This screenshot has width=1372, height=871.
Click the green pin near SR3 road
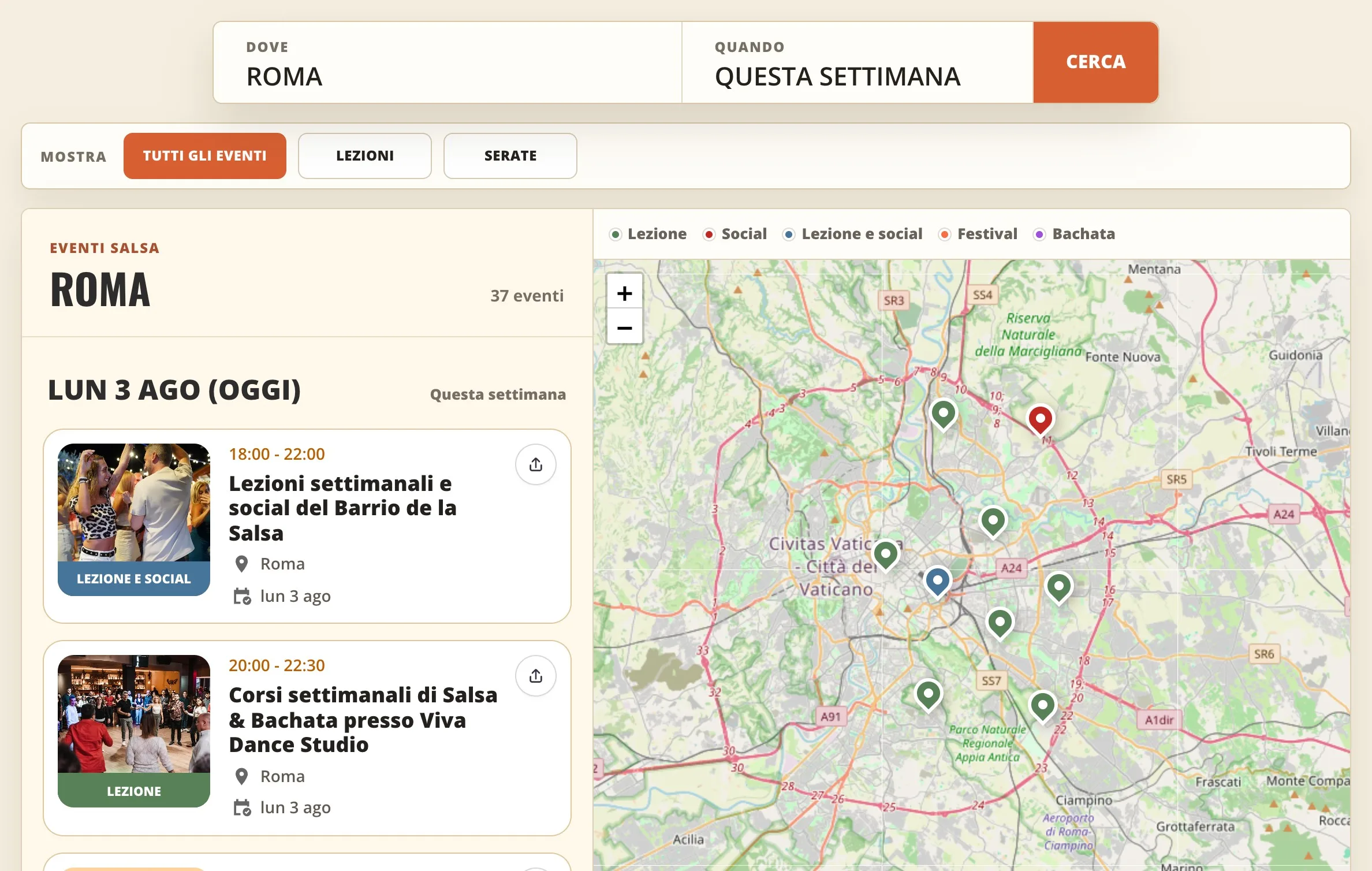944,415
